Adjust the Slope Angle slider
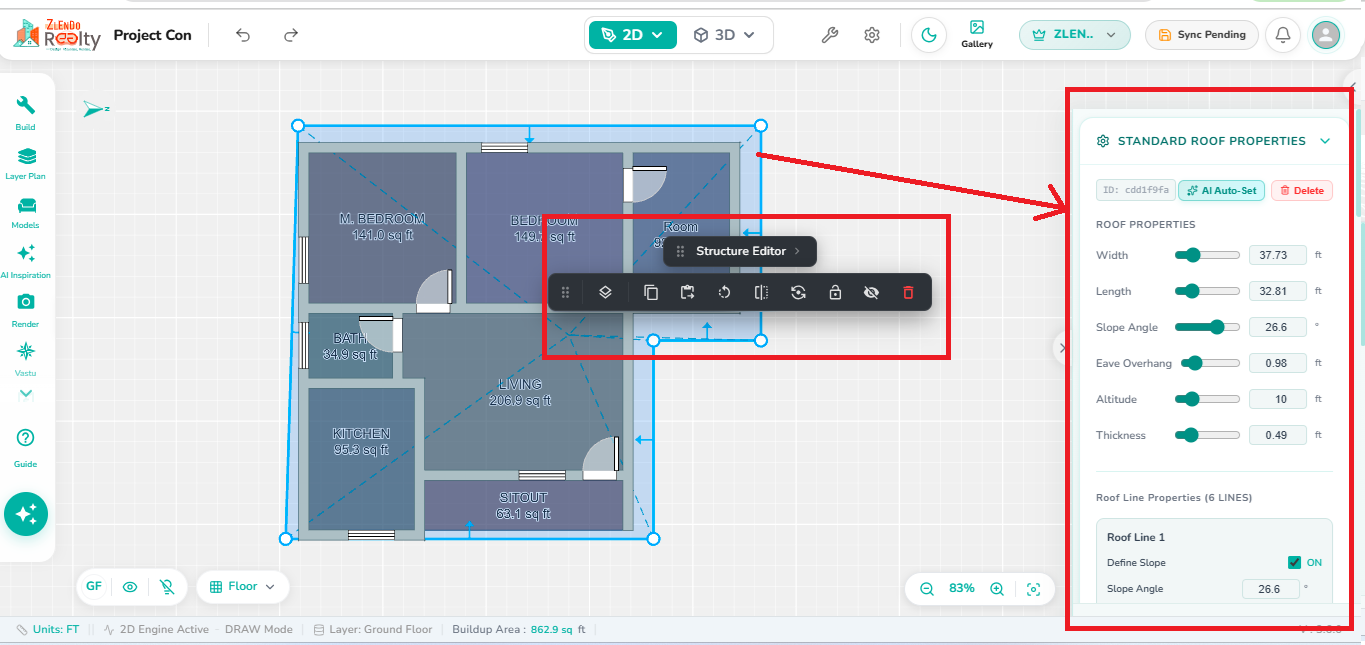Viewport: 1365px width, 645px height. (1207, 327)
